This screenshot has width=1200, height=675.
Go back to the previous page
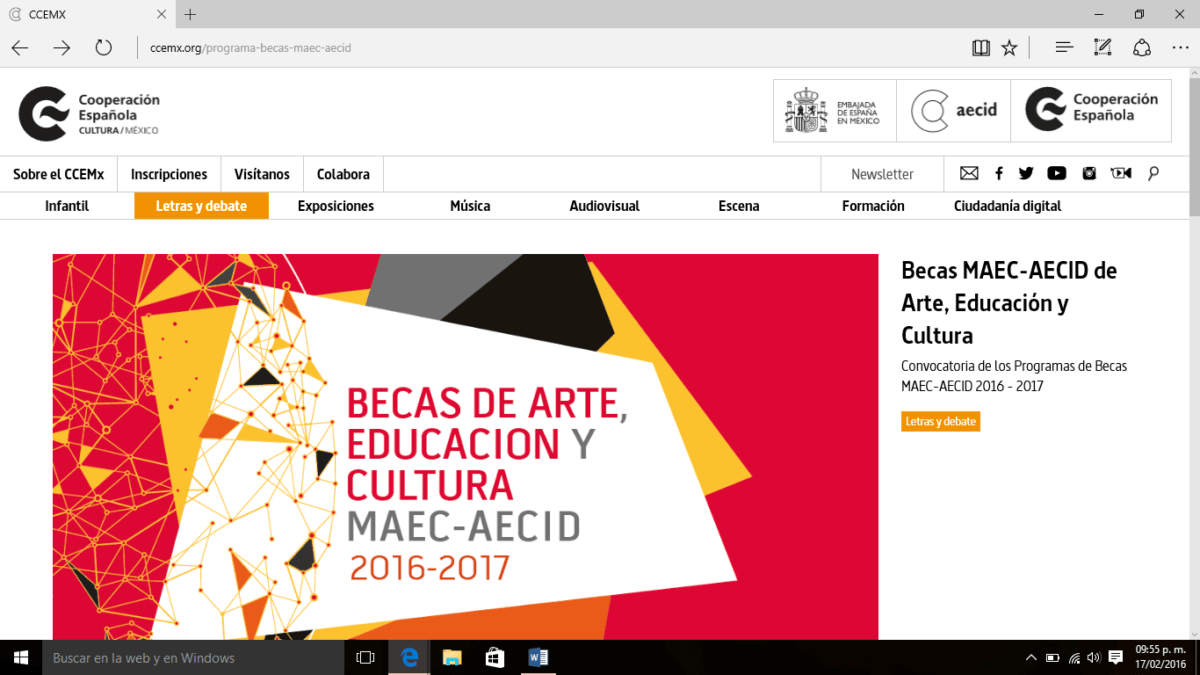pyautogui.click(x=20, y=47)
